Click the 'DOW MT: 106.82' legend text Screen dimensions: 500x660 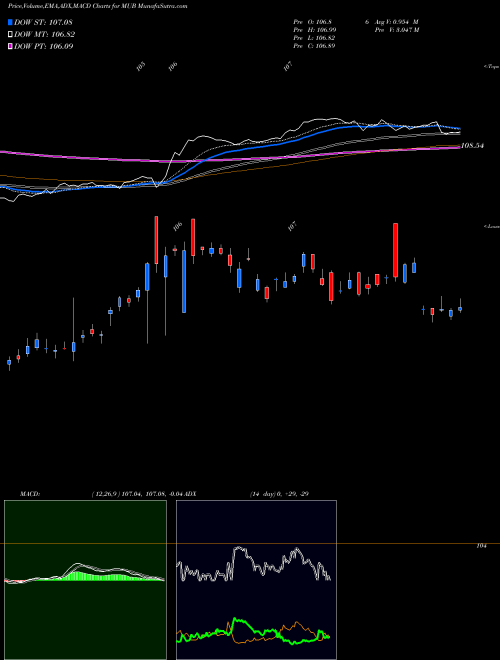[x=45, y=35]
